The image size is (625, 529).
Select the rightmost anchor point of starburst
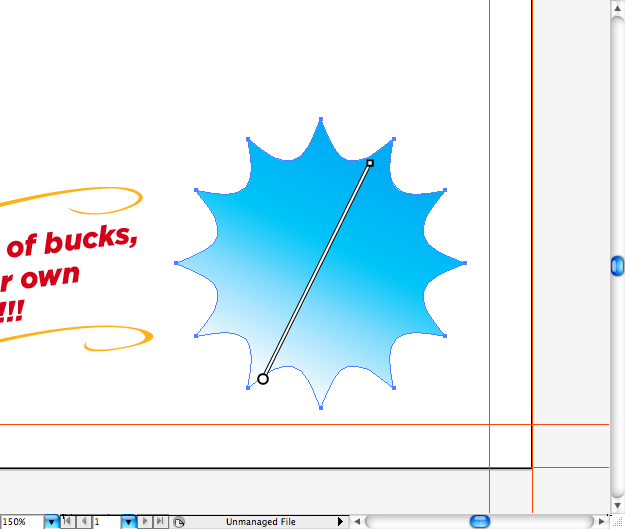coord(465,263)
